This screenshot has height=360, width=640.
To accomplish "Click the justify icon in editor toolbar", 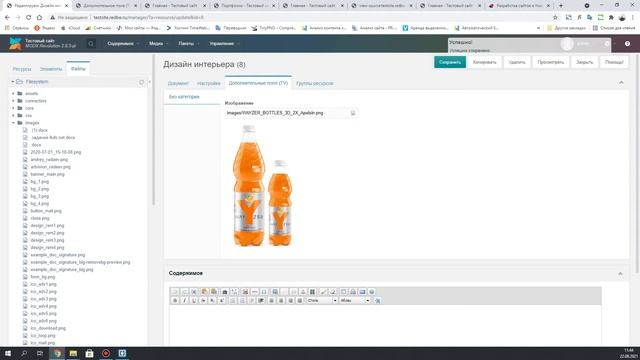I will click(300, 300).
